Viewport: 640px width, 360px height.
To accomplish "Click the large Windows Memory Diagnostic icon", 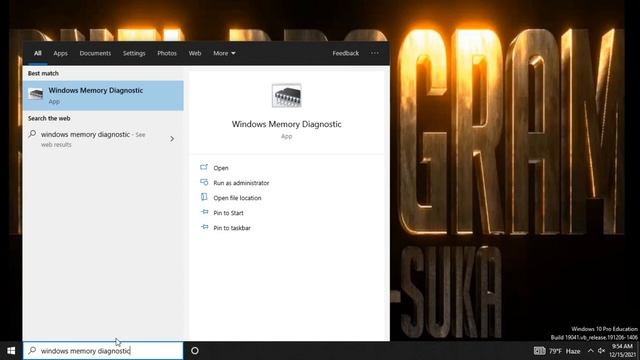I will pyautogui.click(x=287, y=96).
